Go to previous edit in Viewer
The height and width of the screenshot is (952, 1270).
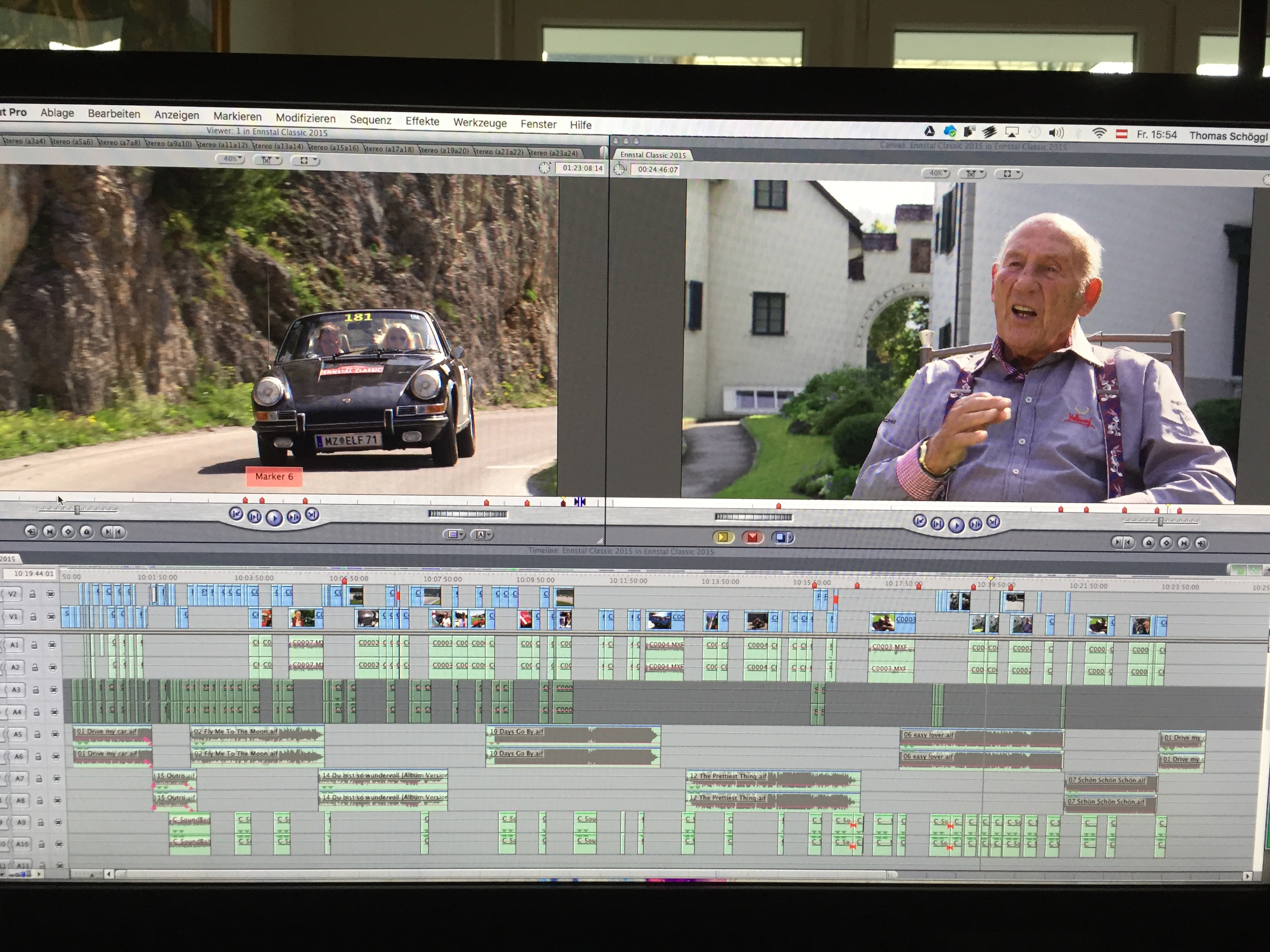click(236, 514)
